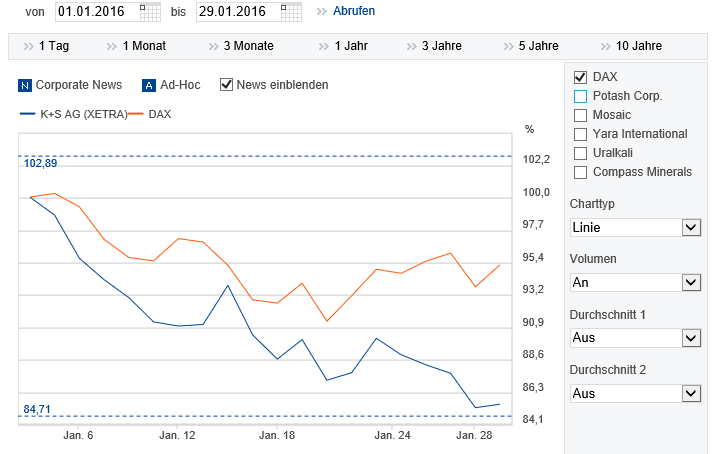Click the orange DAX legend line

coord(136,114)
